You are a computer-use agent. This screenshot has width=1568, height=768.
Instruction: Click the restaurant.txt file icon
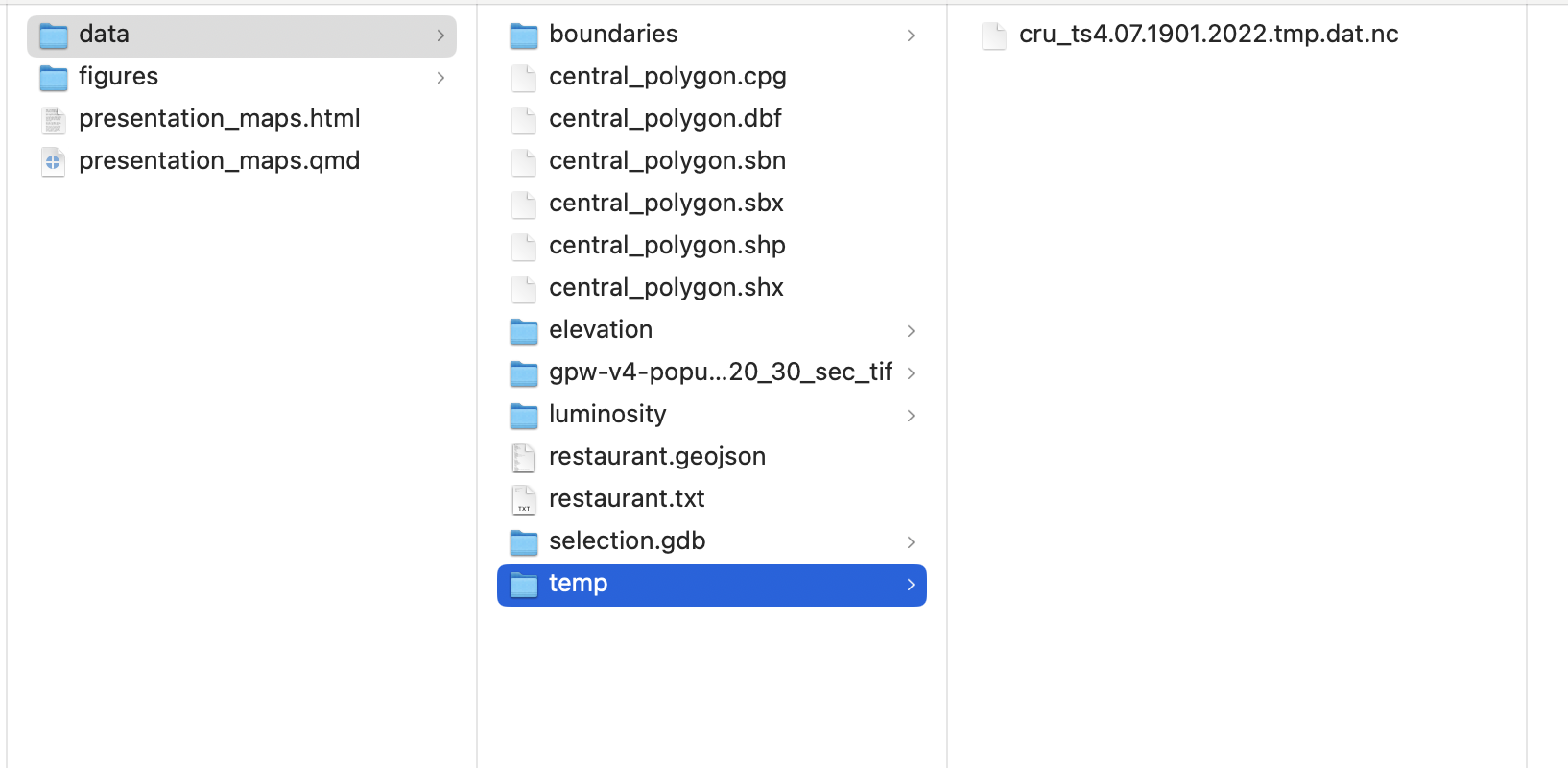click(524, 499)
